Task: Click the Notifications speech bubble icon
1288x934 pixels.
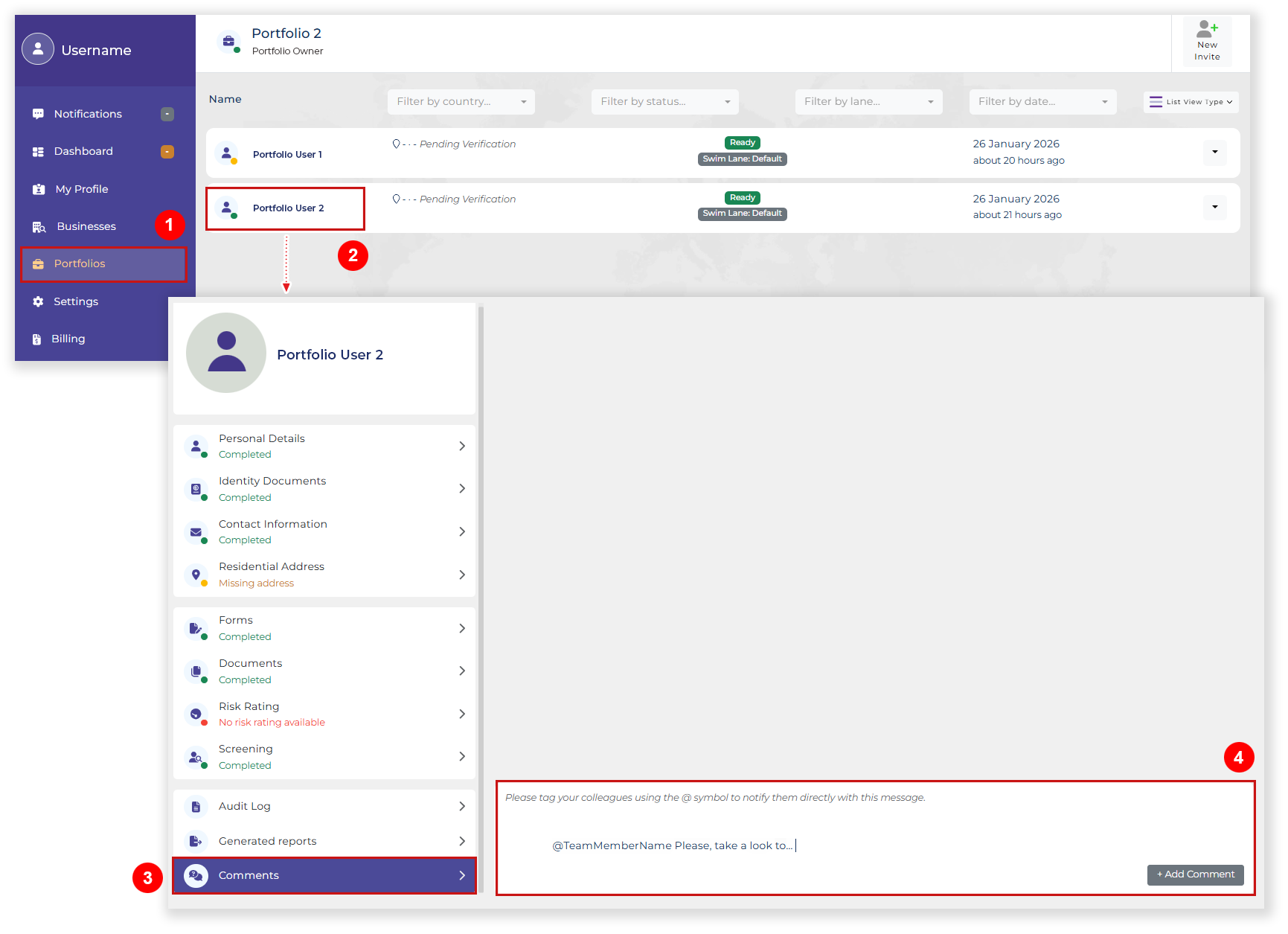Action: pyautogui.click(x=38, y=114)
